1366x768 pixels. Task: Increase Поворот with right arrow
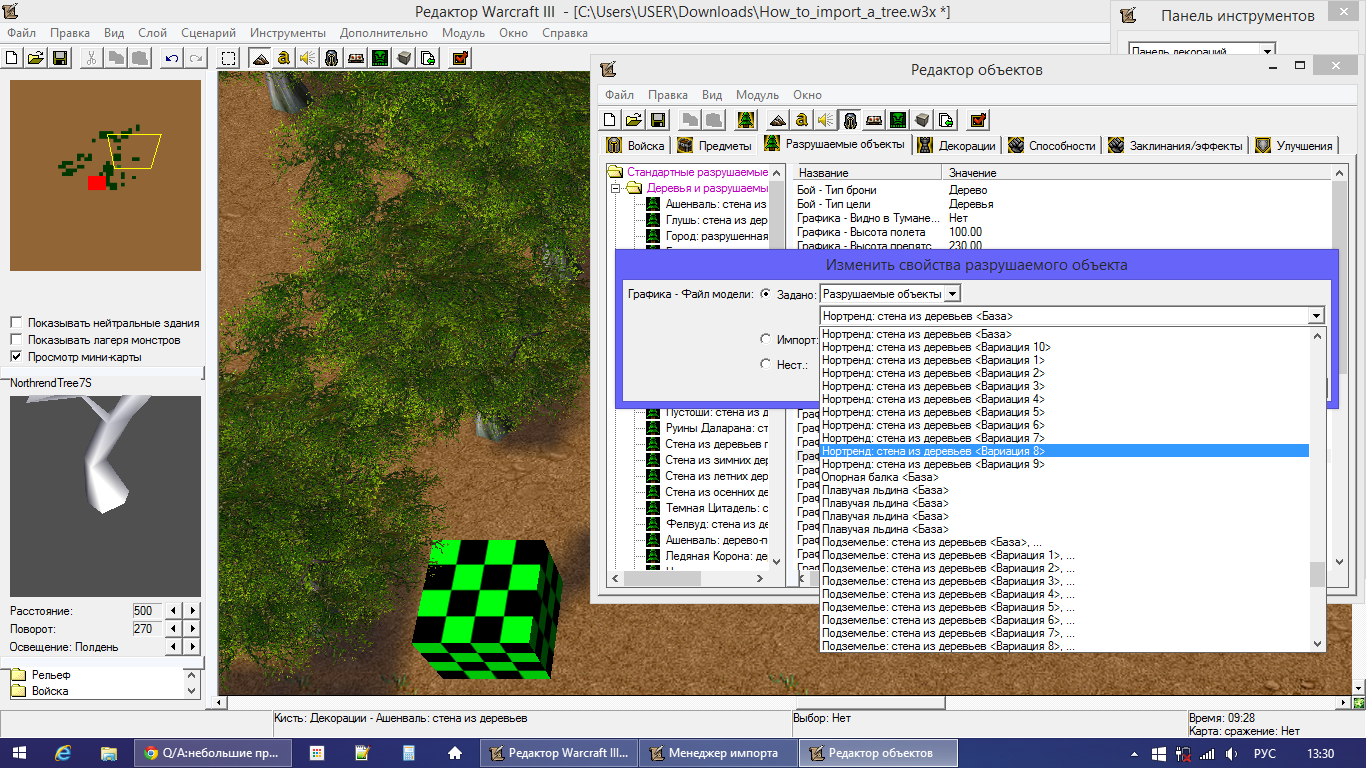193,629
